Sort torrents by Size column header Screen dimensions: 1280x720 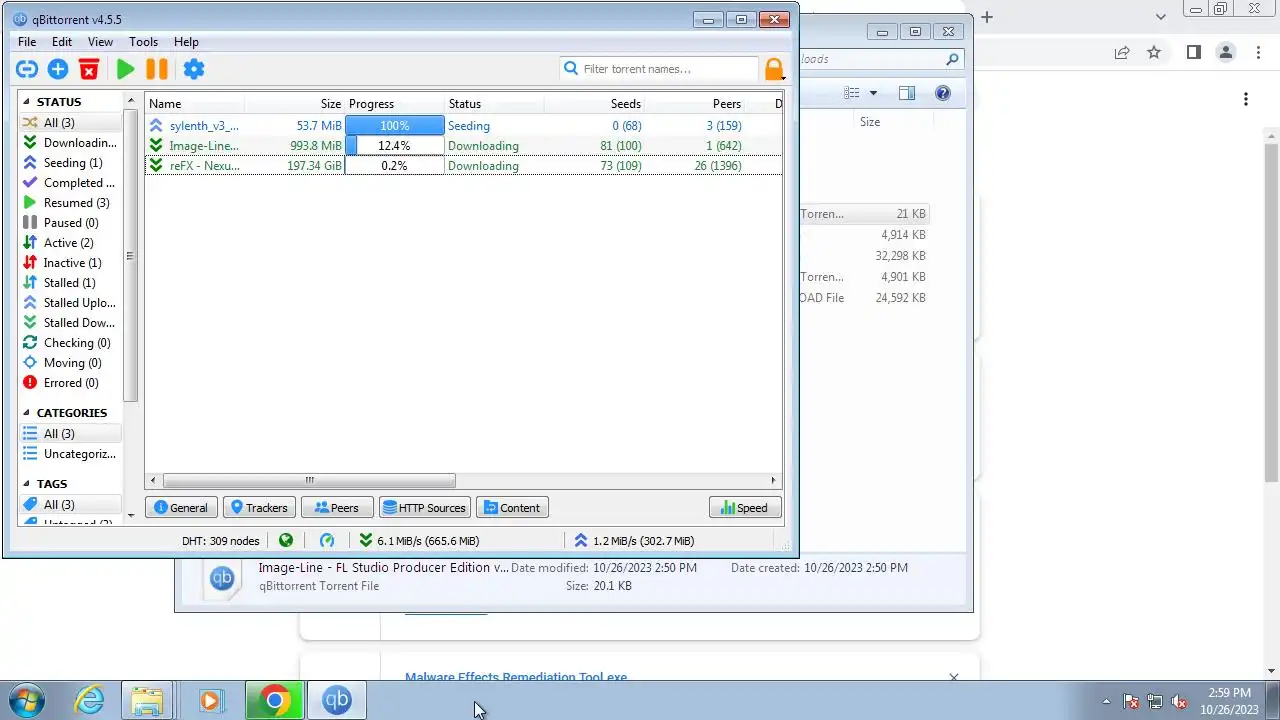click(x=295, y=104)
